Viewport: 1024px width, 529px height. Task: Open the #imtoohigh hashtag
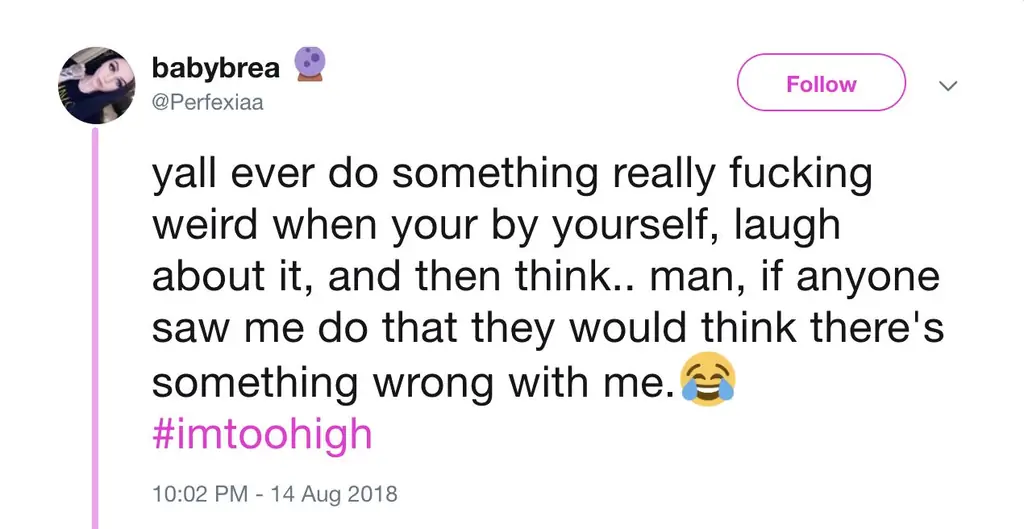[x=263, y=434]
